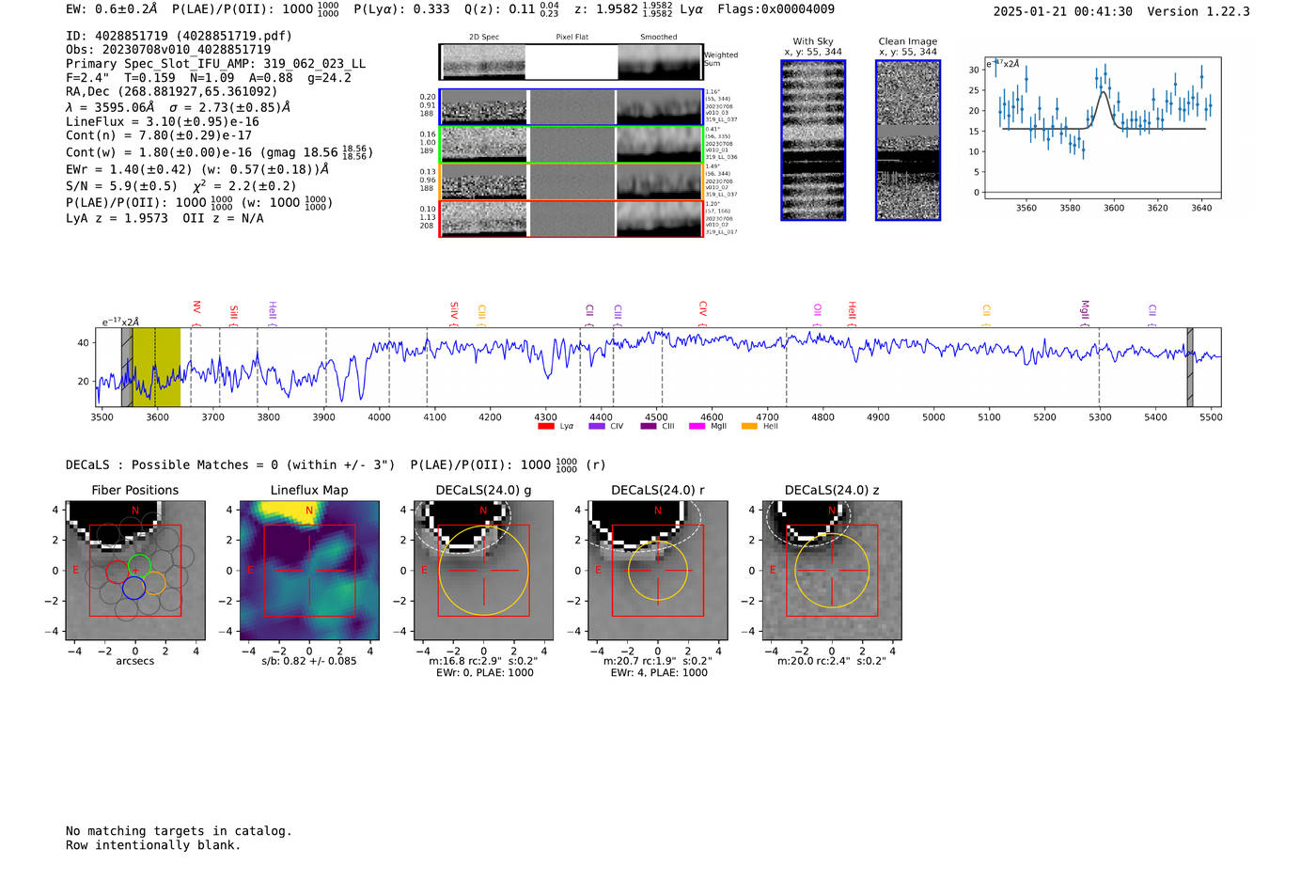Select the Weighted Sum 2D spectrum strip
The image size is (1316, 896).
coord(572,62)
